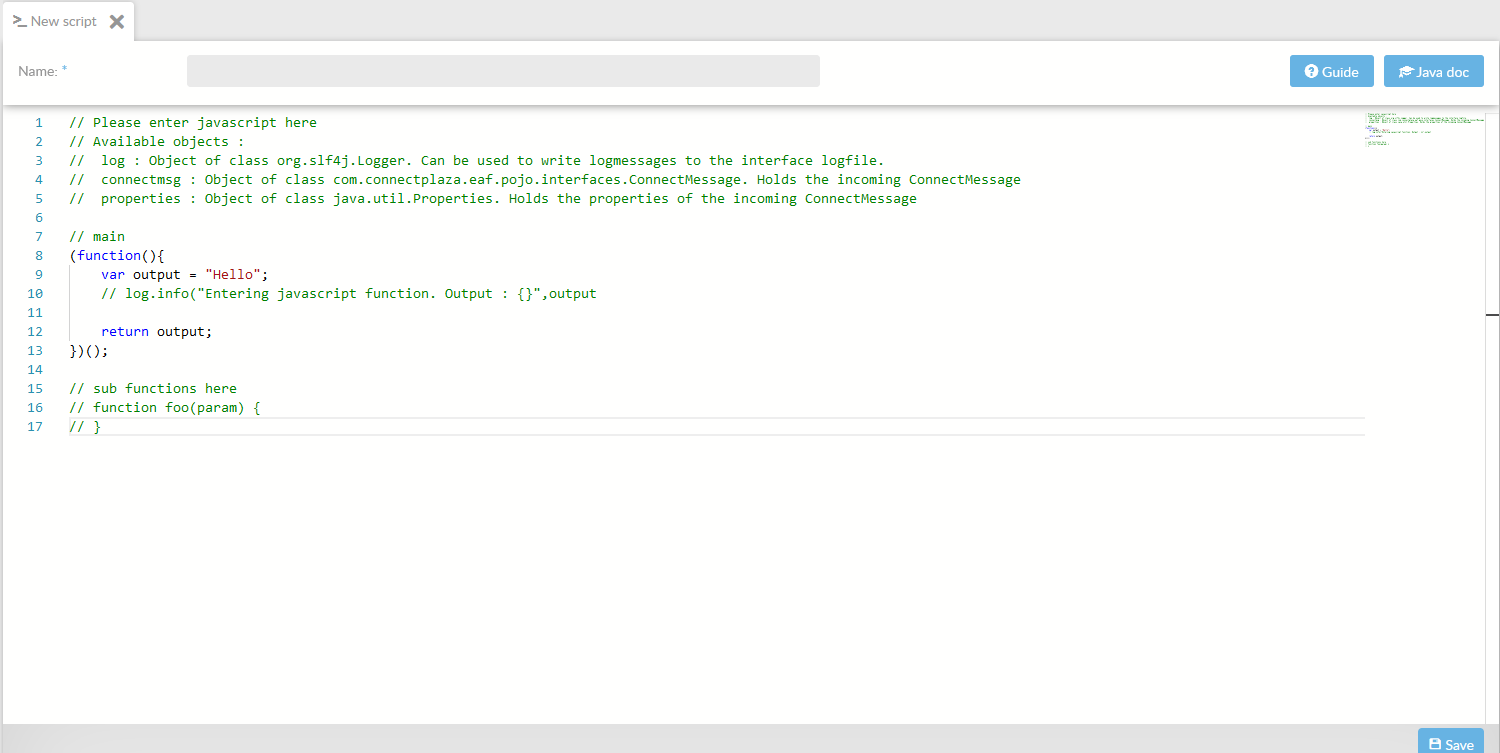Save the script with Save button
This screenshot has width=1500, height=753.
tap(1450, 744)
